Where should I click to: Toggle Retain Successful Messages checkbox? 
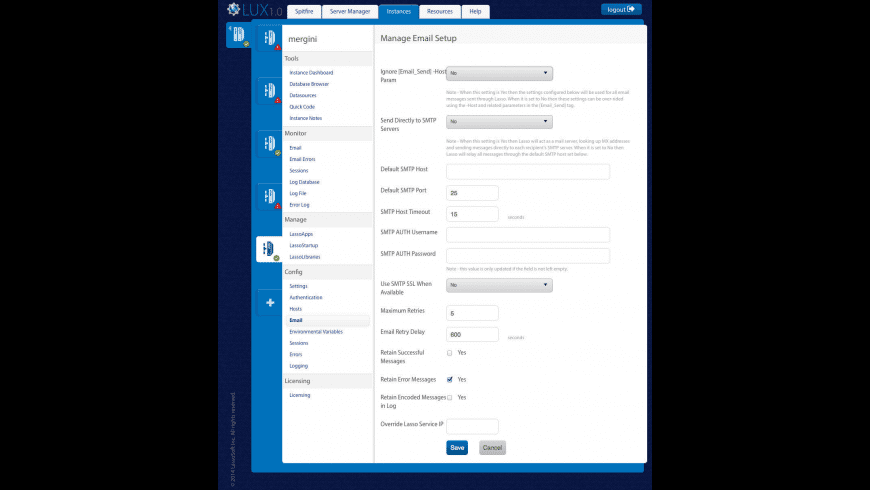coord(449,353)
